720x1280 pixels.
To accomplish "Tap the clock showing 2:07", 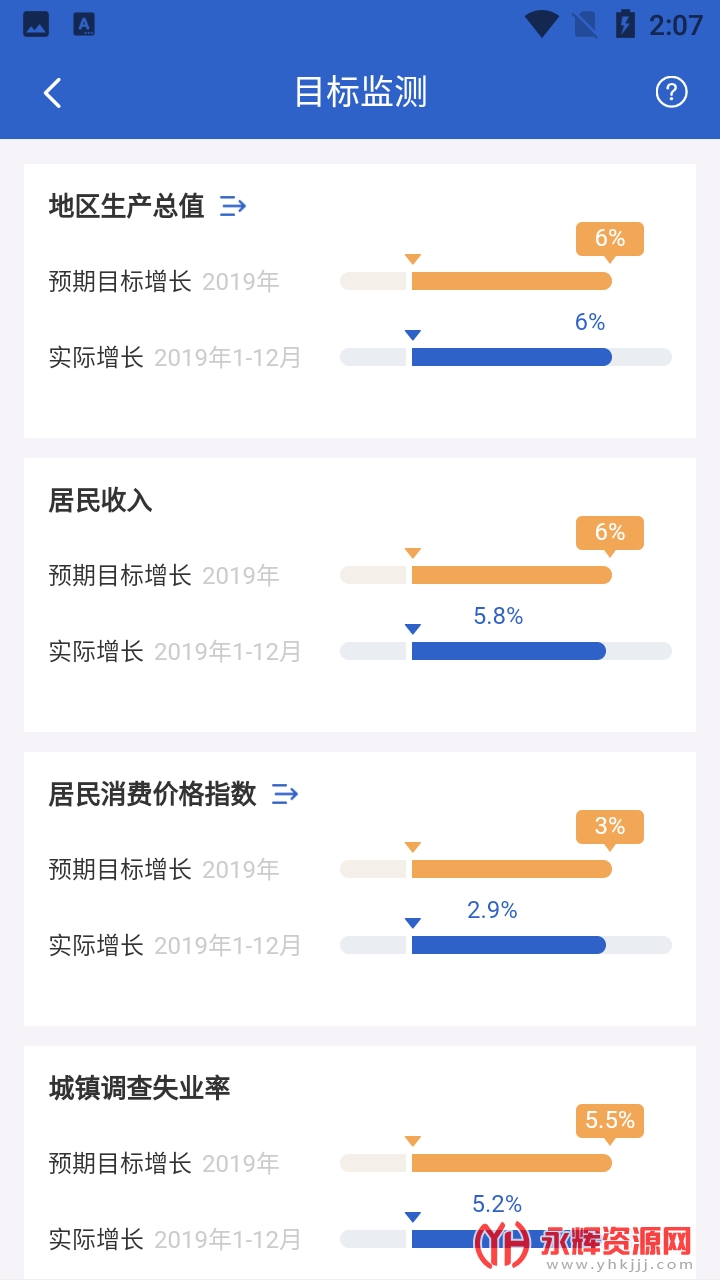I will click(676, 24).
